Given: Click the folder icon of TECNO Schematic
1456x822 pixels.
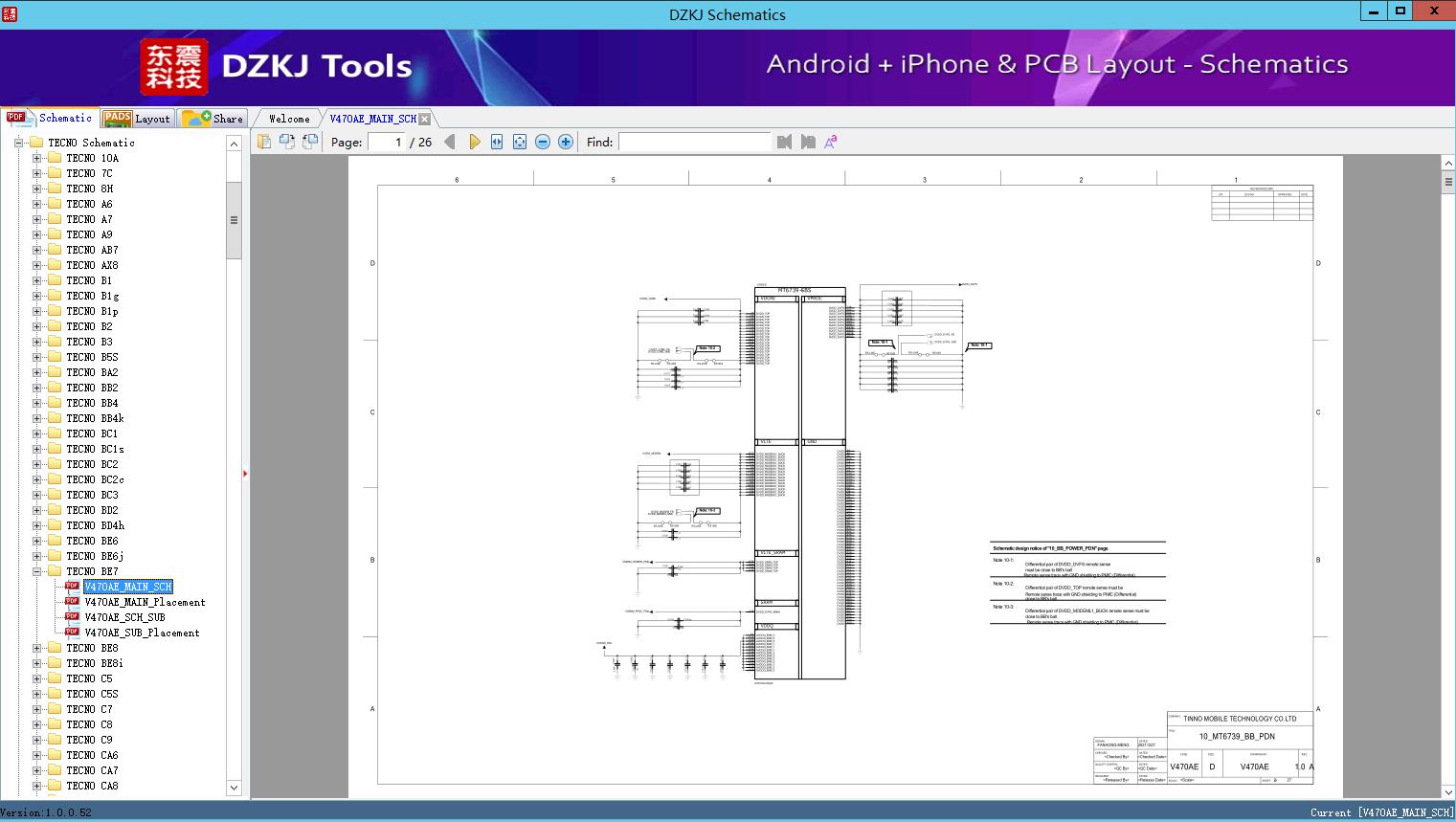Looking at the screenshot, I should tap(36, 143).
